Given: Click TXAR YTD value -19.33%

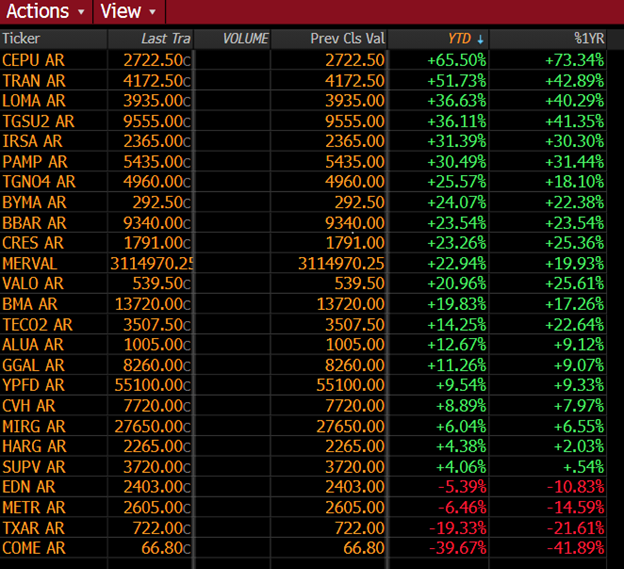Looking at the screenshot, I should pyautogui.click(x=458, y=528).
